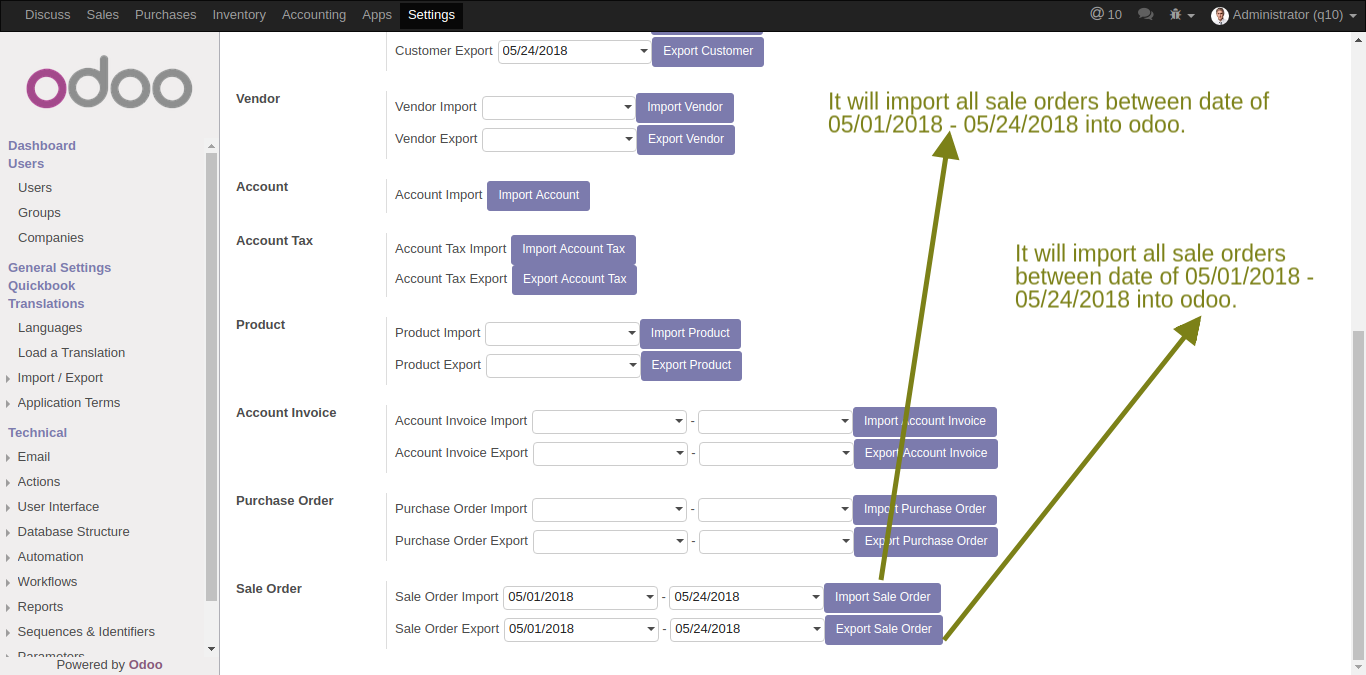Open the debug bug icon menu
The height and width of the screenshot is (675, 1366).
coord(1182,15)
